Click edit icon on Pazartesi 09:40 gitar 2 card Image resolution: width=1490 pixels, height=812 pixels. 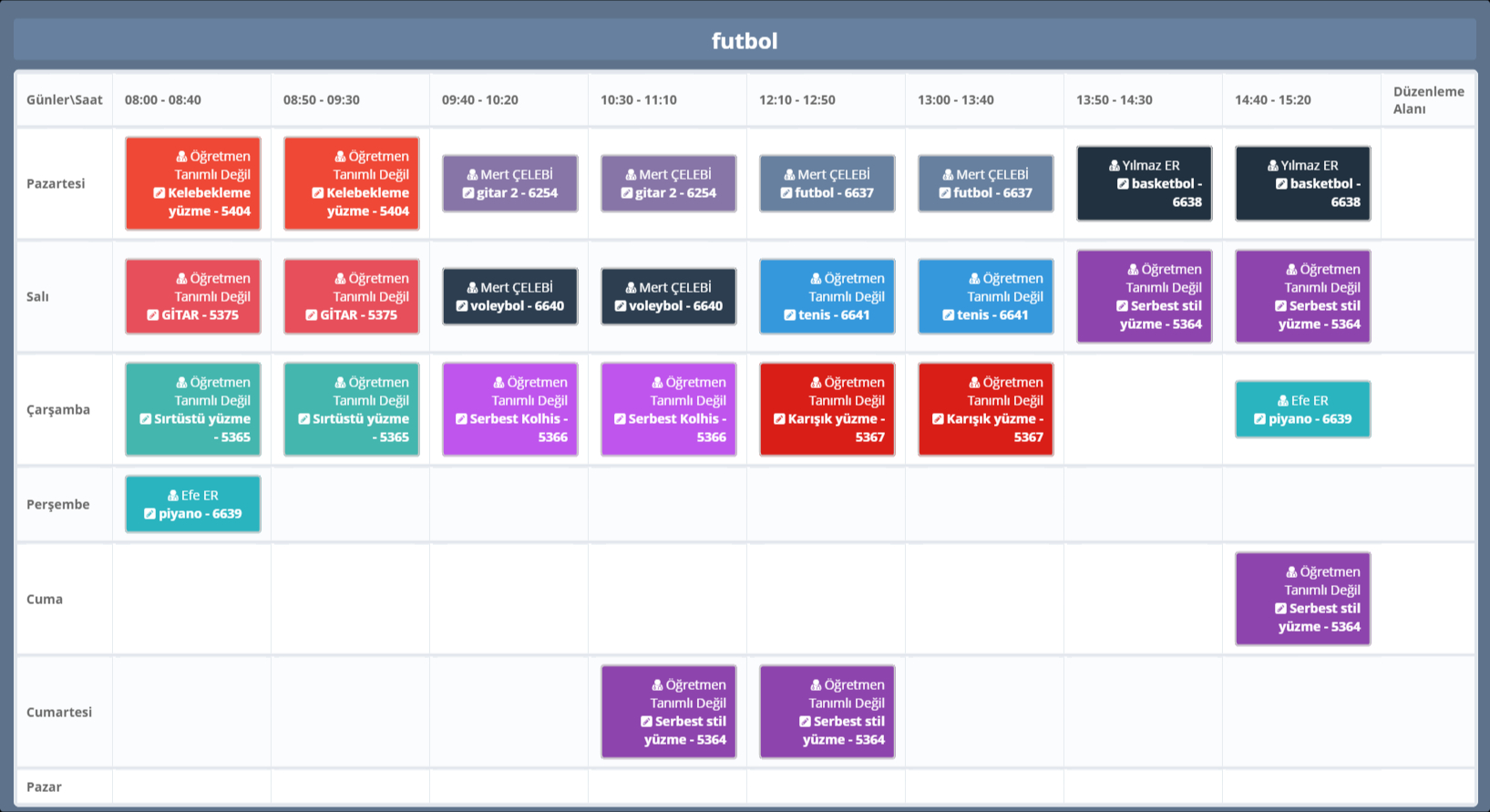[468, 193]
